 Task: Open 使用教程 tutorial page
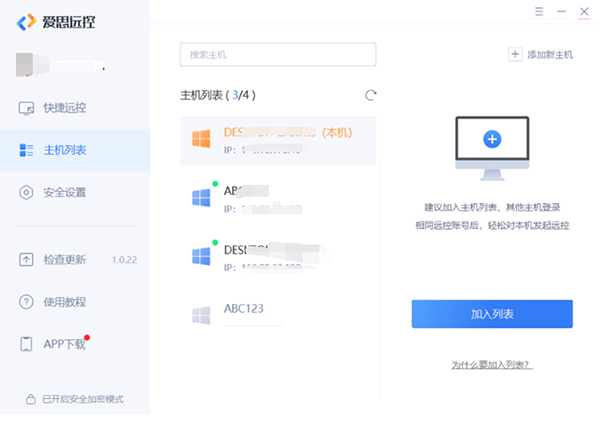click(64, 302)
